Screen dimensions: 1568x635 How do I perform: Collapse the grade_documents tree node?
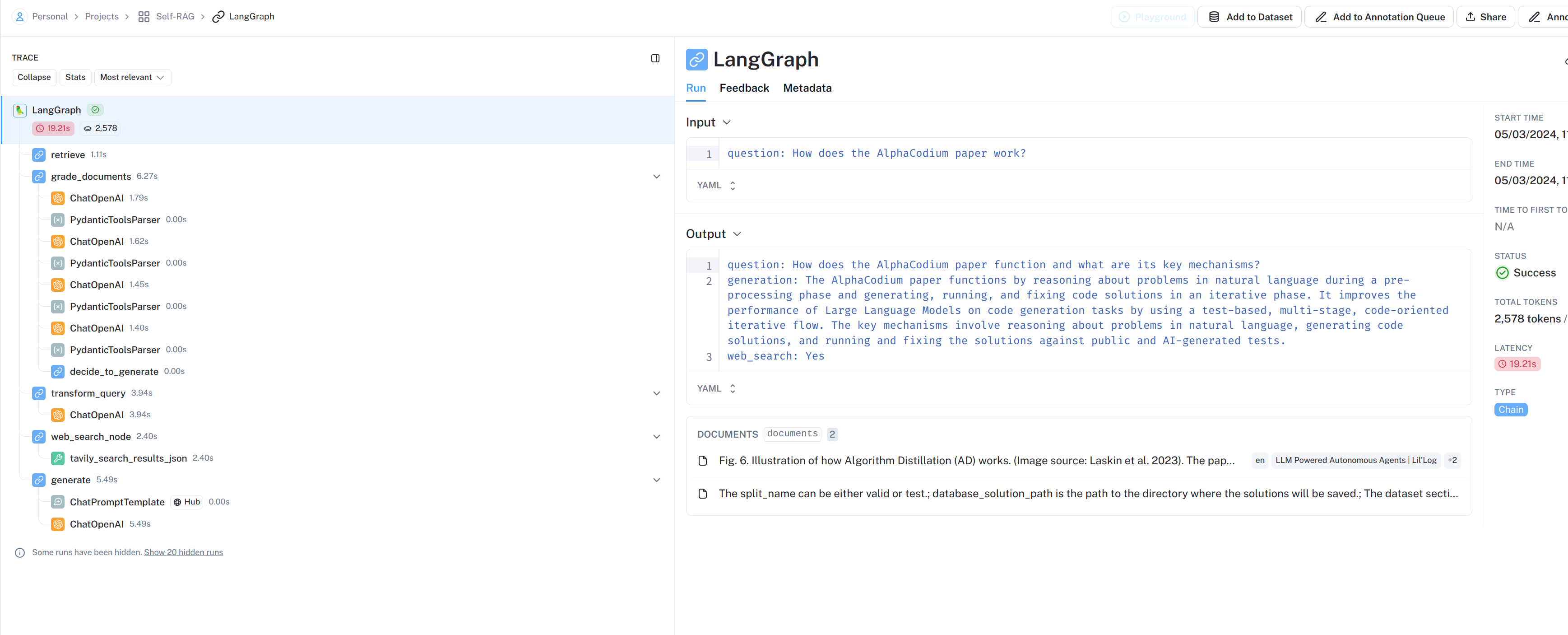(656, 177)
